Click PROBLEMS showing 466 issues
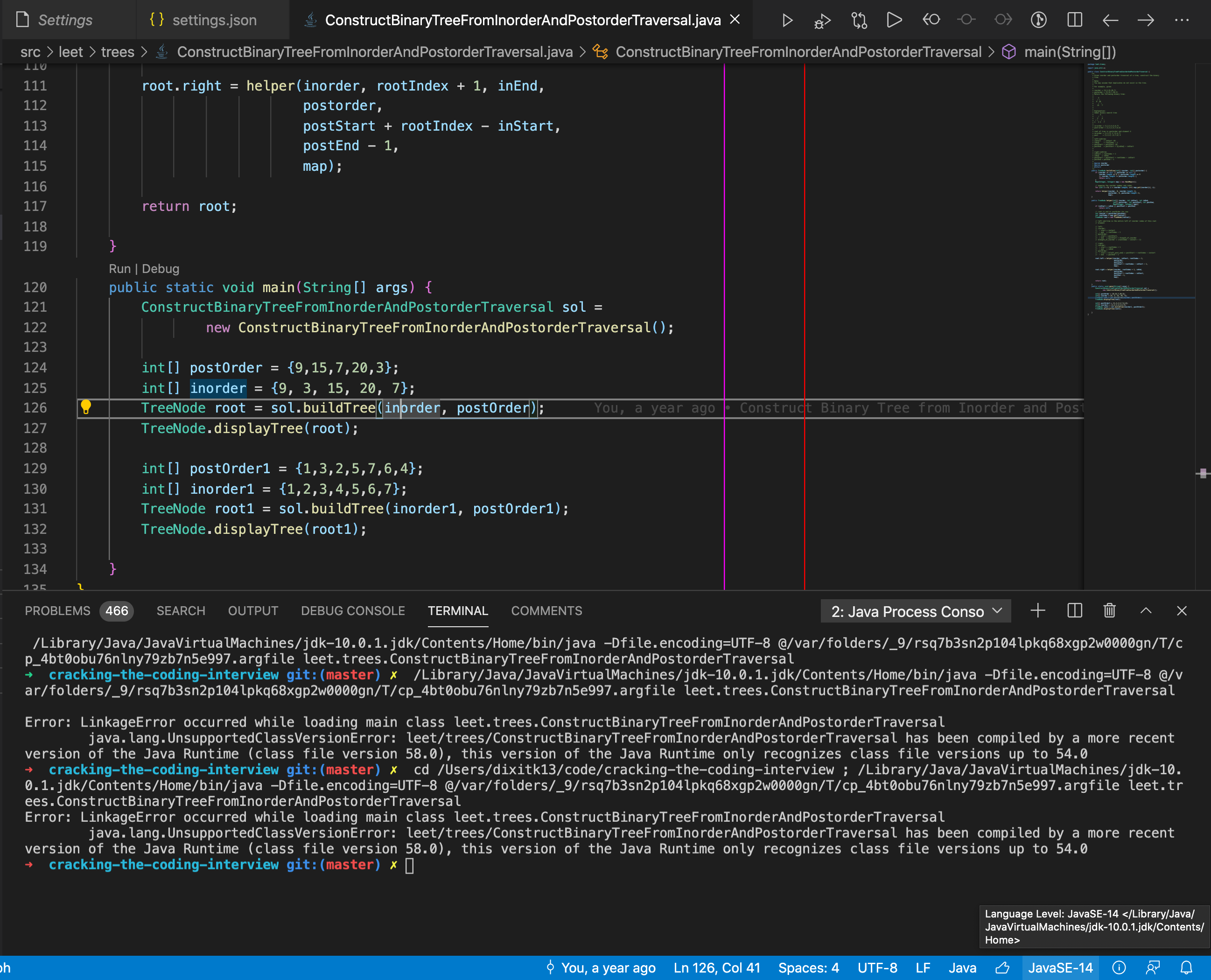The width and height of the screenshot is (1211, 980). [58, 611]
